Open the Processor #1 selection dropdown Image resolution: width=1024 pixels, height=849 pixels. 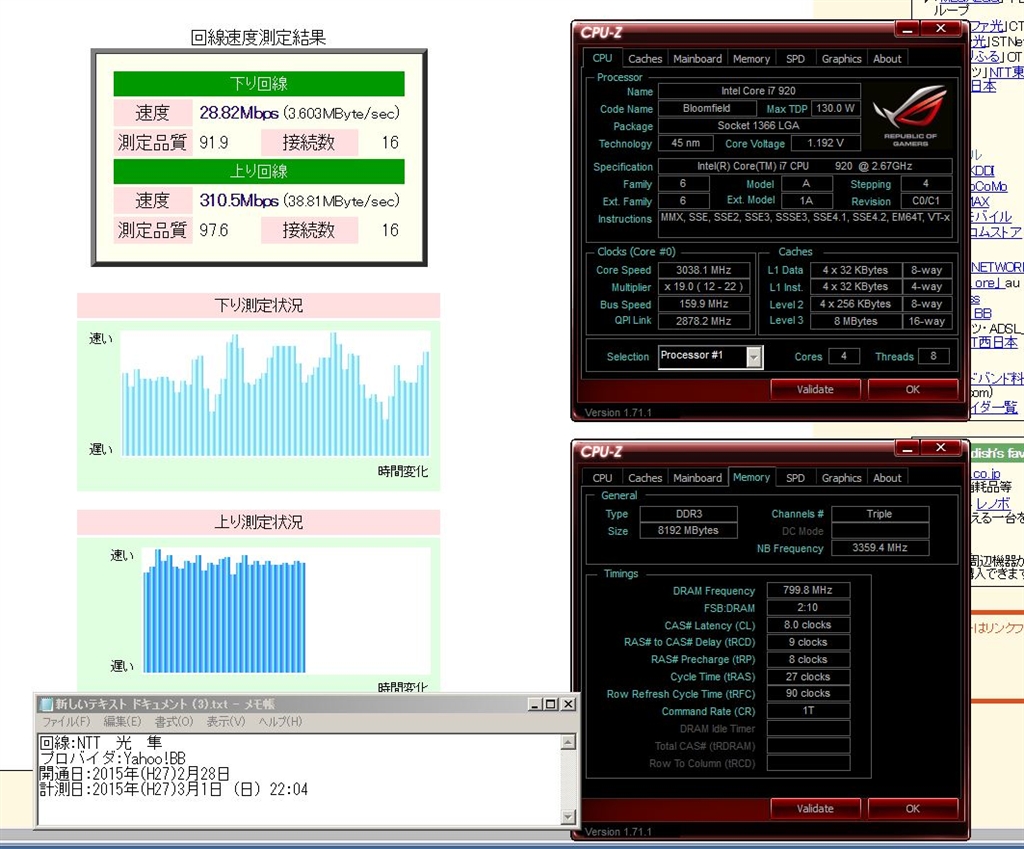click(754, 357)
